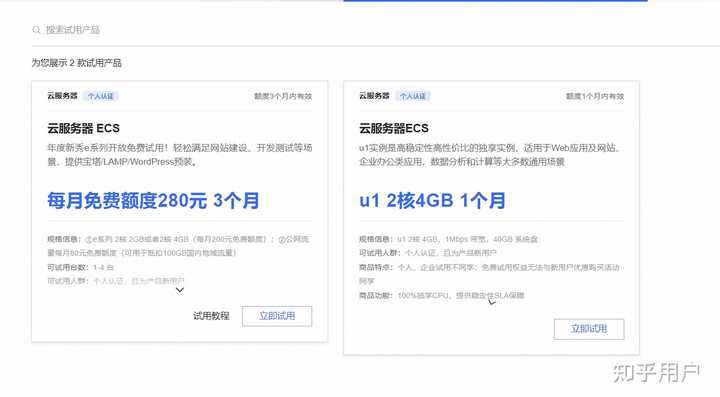Click u1 2核4GB 1个月 headline
Image resolution: width=720 pixels, height=397 pixels.
pyautogui.click(x=432, y=201)
